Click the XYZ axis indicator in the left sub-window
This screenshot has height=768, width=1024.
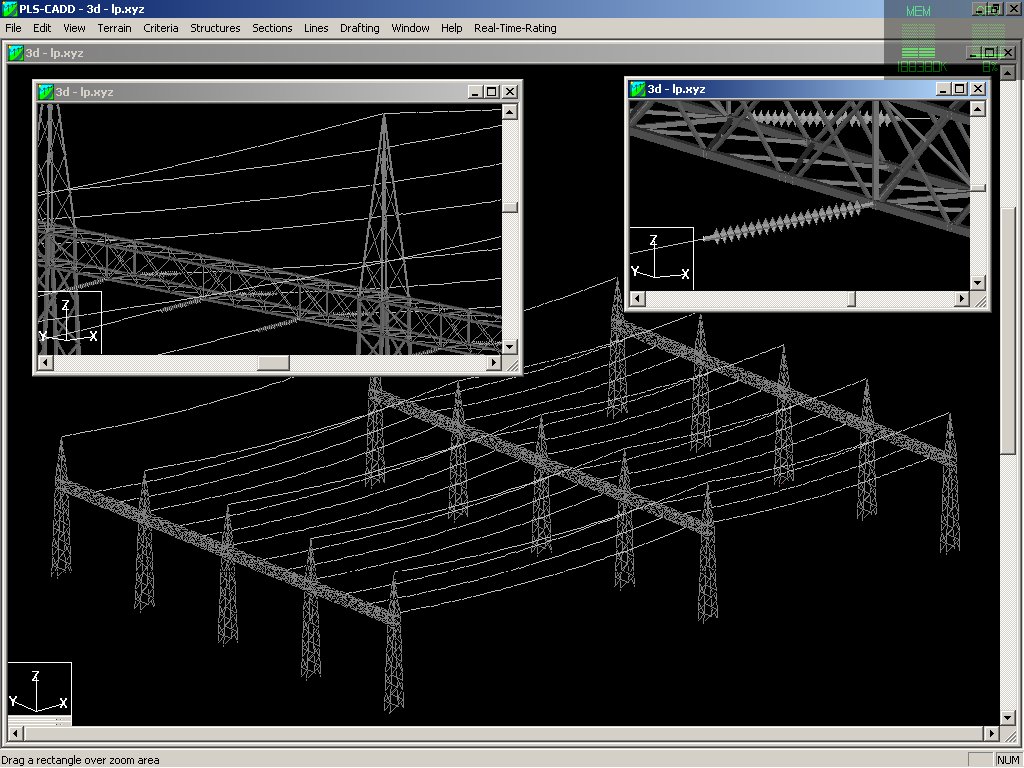70,323
